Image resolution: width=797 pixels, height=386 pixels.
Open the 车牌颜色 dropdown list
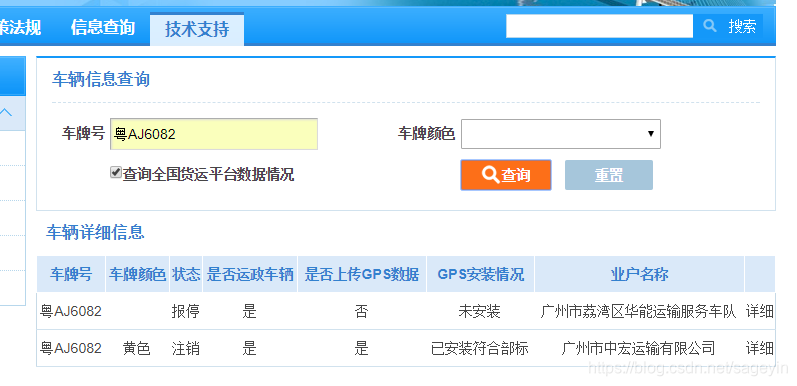click(x=561, y=134)
